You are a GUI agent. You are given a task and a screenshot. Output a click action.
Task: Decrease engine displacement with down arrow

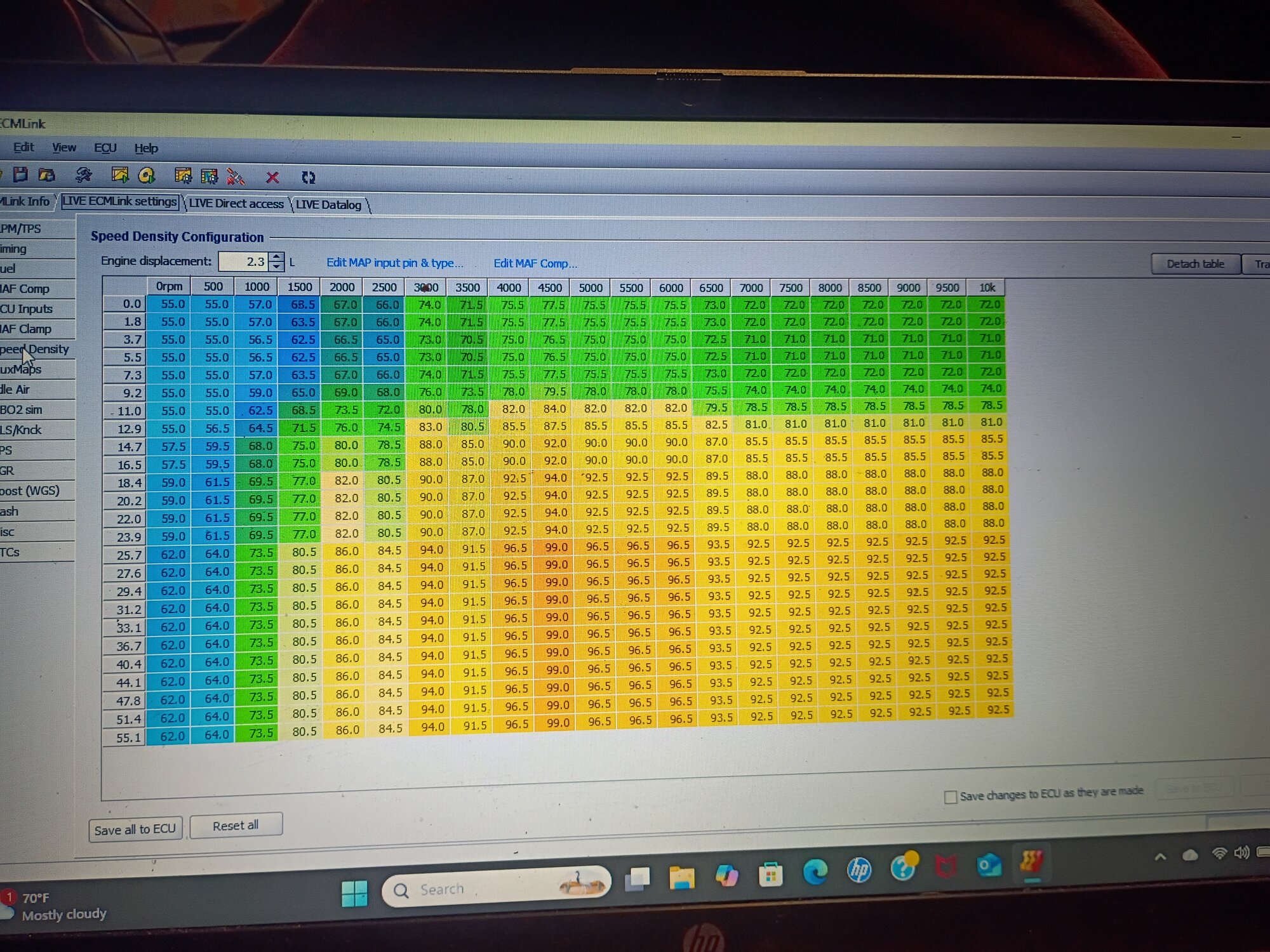click(x=276, y=266)
